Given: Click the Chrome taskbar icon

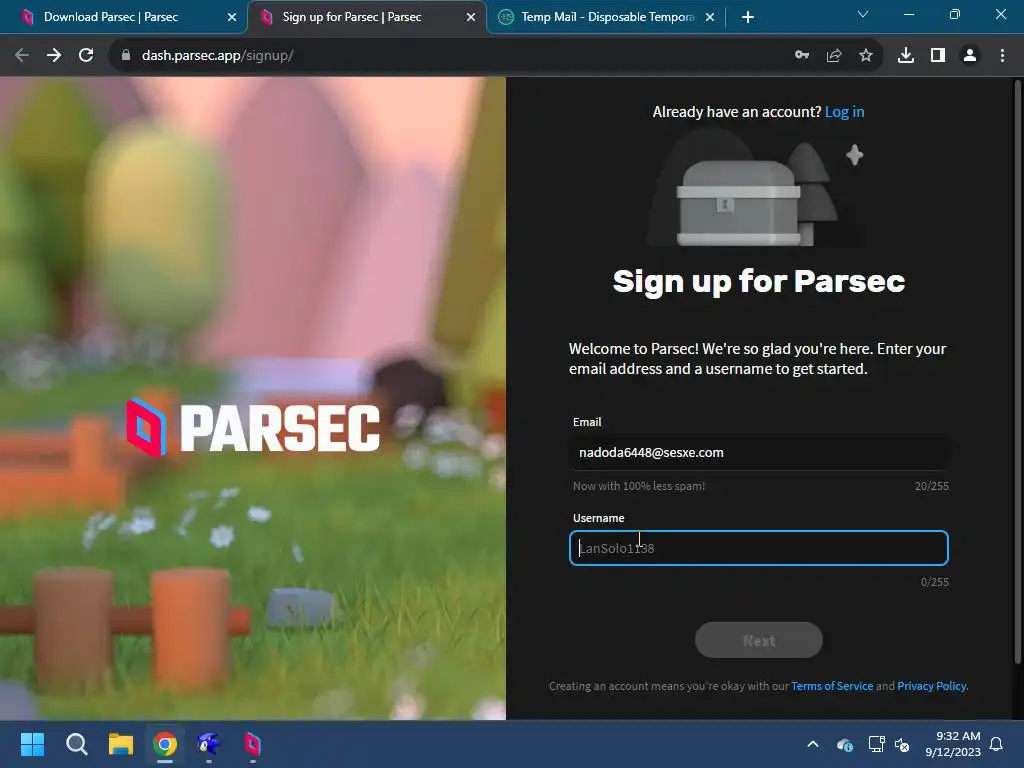Looking at the screenshot, I should pos(165,744).
